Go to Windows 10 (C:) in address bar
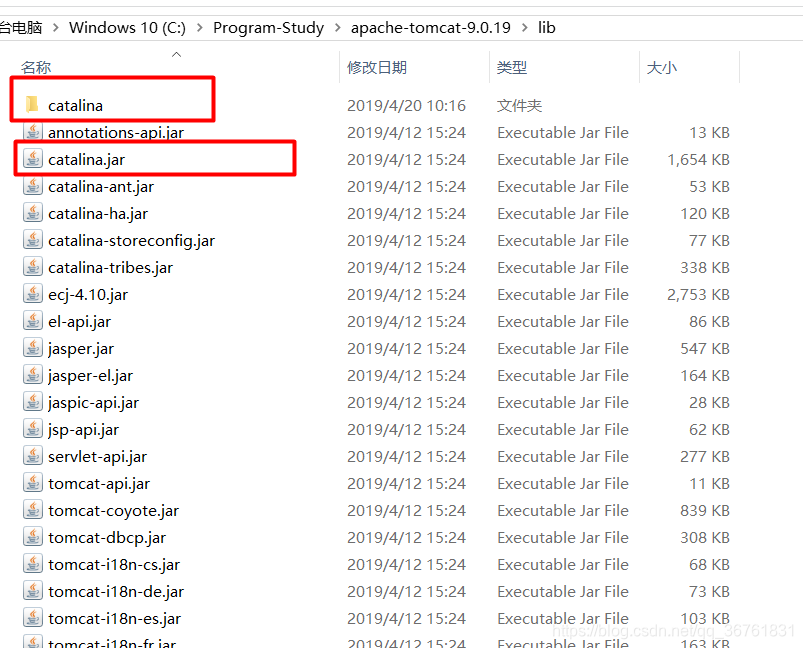Image resolution: width=803 pixels, height=649 pixels. tap(128, 28)
